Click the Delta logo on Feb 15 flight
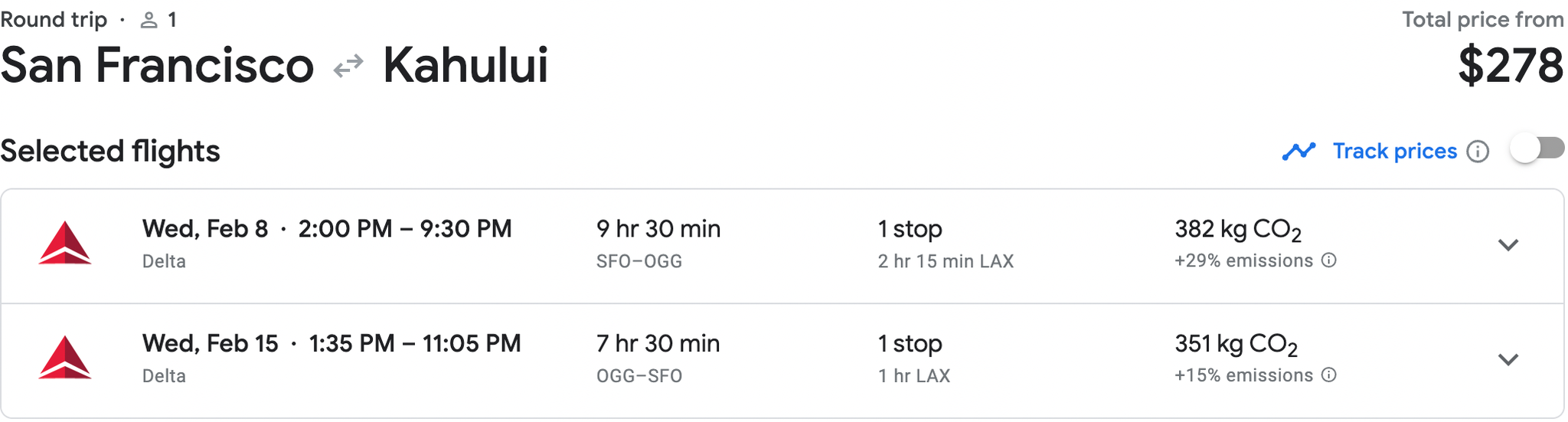The width and height of the screenshot is (1568, 422). pos(65,358)
